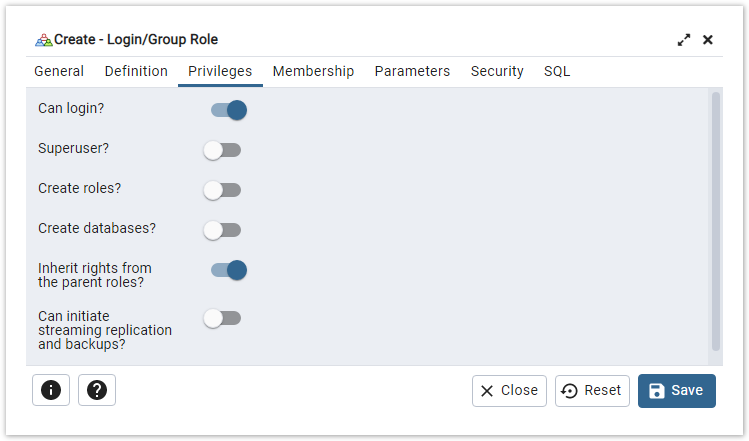Click the pgAdmin logo in title bar

pos(43,40)
